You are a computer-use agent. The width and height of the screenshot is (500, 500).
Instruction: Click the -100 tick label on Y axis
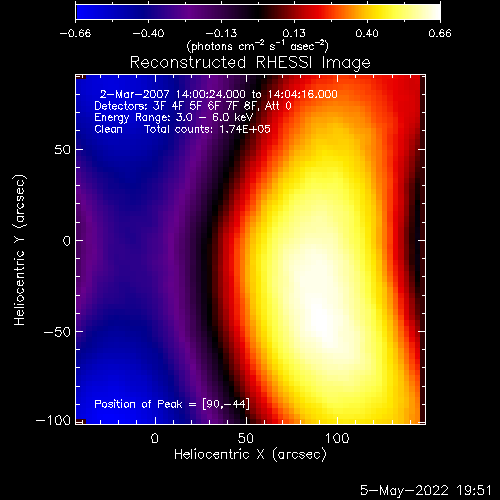coord(53,420)
